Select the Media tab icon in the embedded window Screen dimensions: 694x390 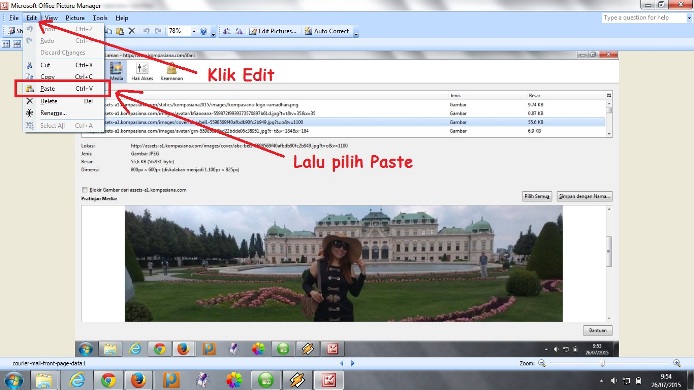click(116, 71)
